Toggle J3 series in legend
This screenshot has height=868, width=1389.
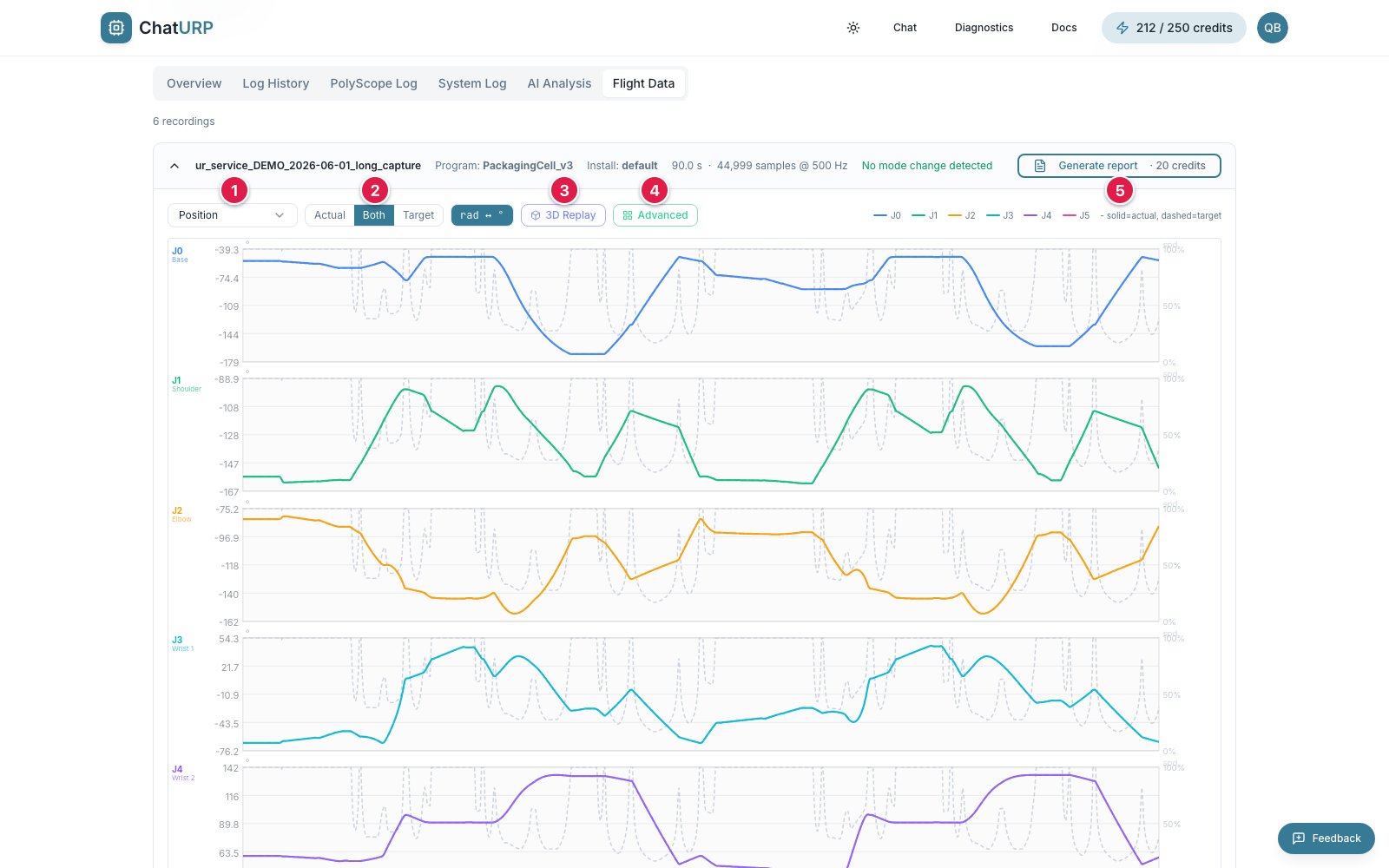point(1000,215)
